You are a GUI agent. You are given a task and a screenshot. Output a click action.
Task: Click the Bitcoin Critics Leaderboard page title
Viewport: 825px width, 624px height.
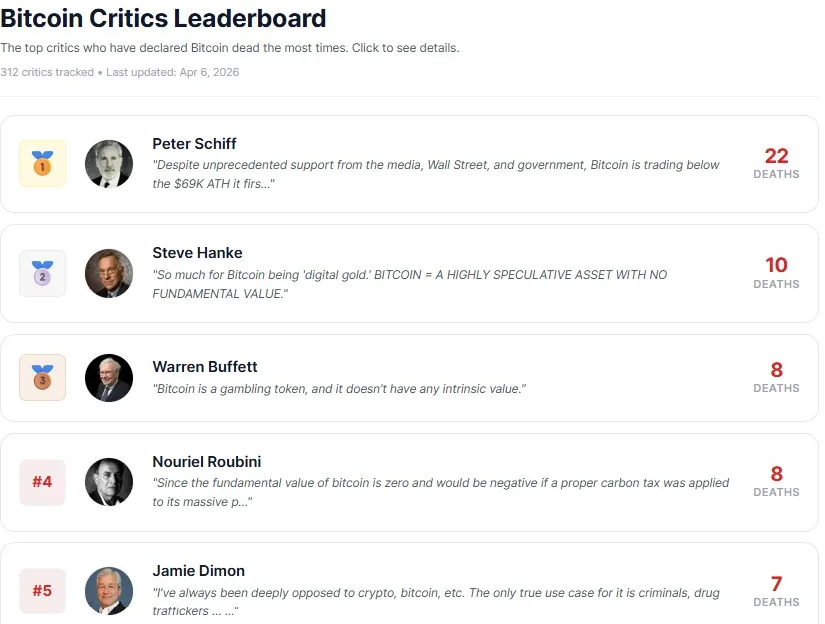pyautogui.click(x=163, y=18)
